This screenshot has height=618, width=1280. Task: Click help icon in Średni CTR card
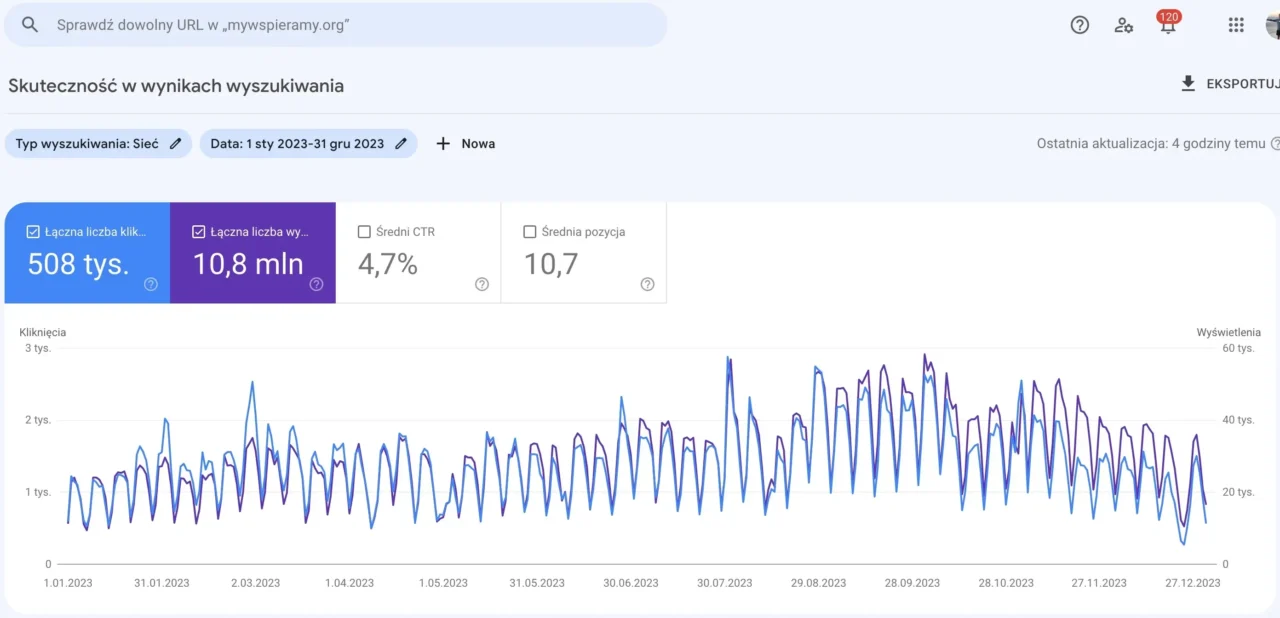click(x=481, y=284)
